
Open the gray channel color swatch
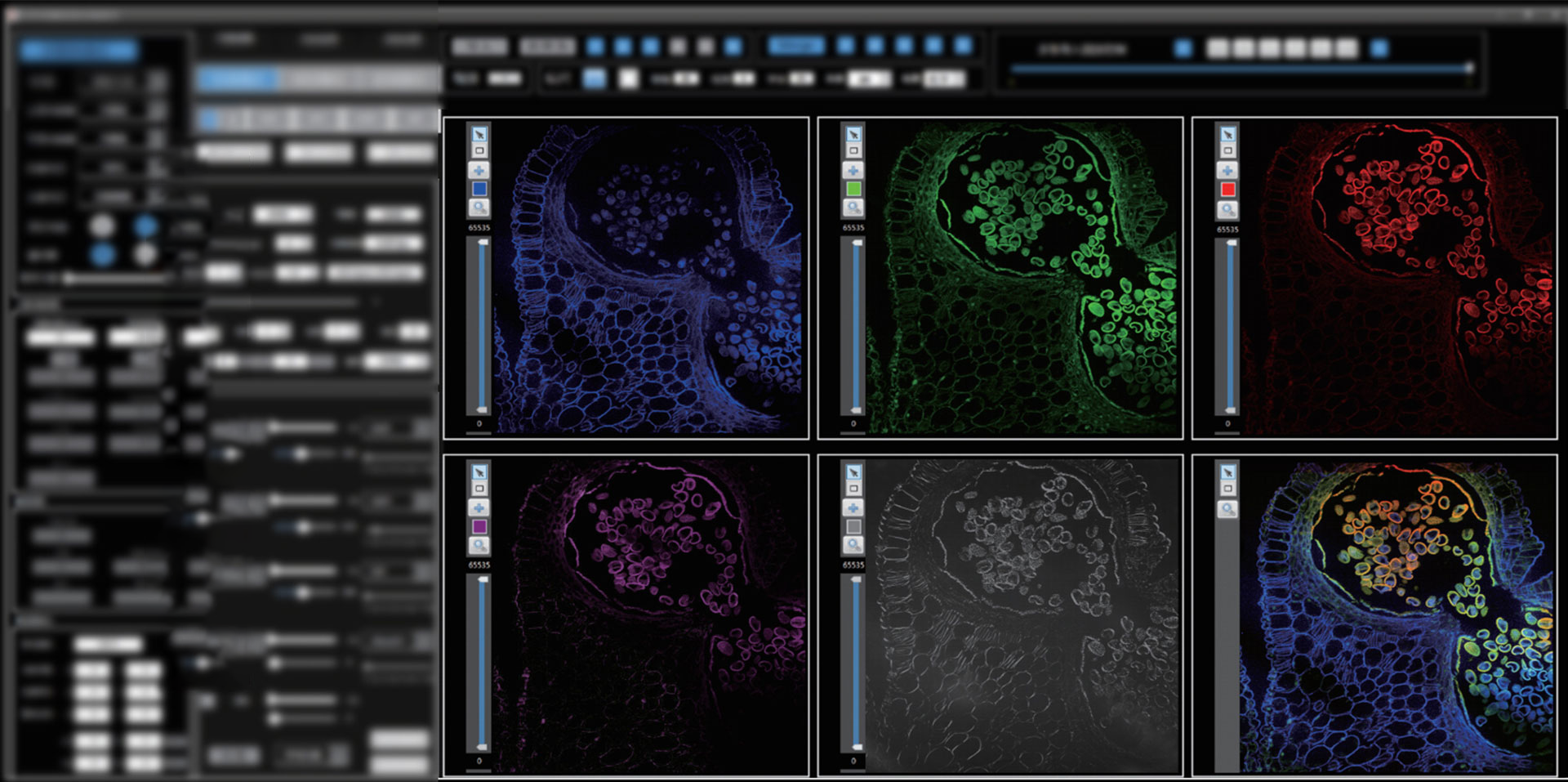(853, 526)
